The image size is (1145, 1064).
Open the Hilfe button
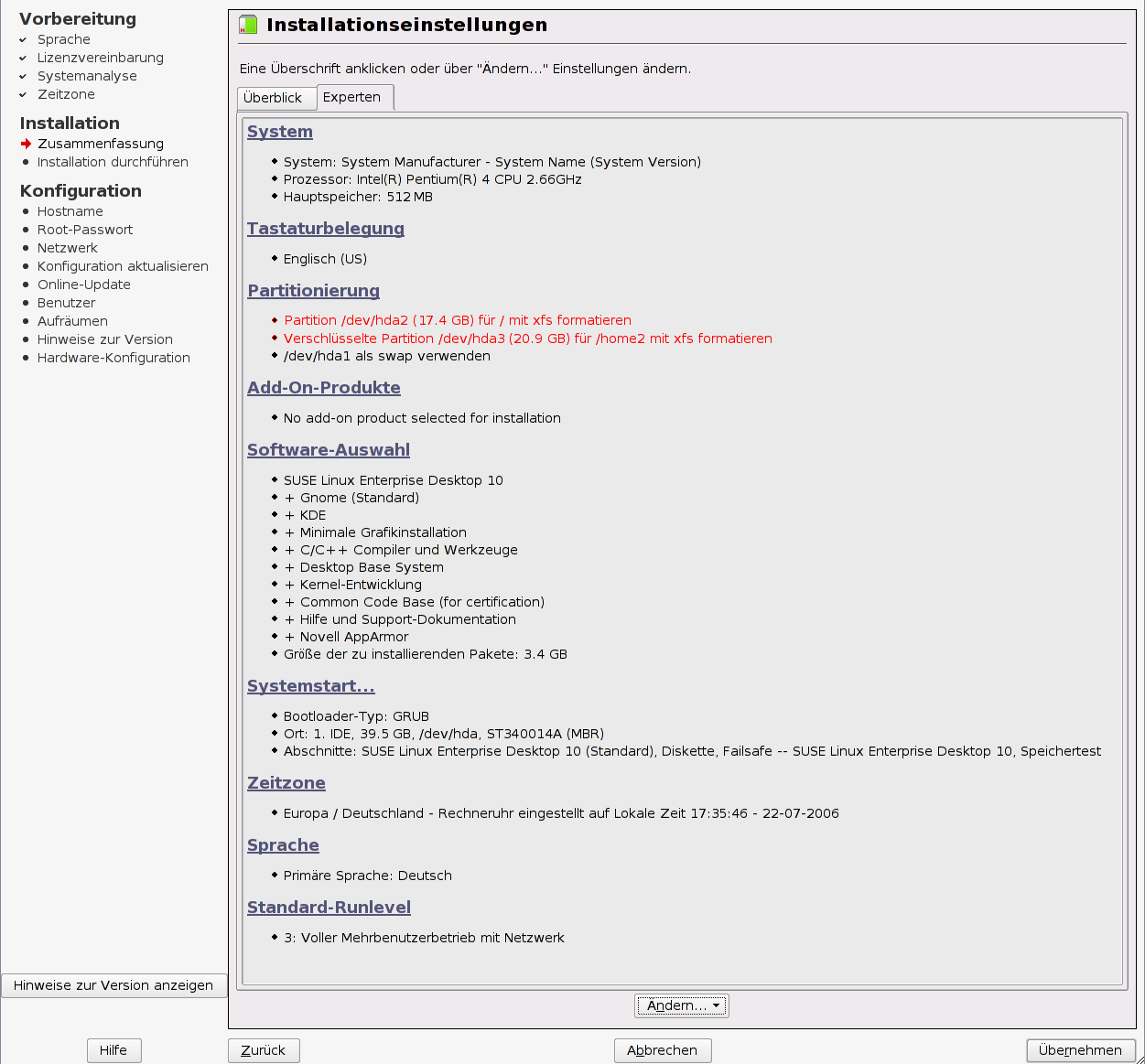coord(113,1050)
